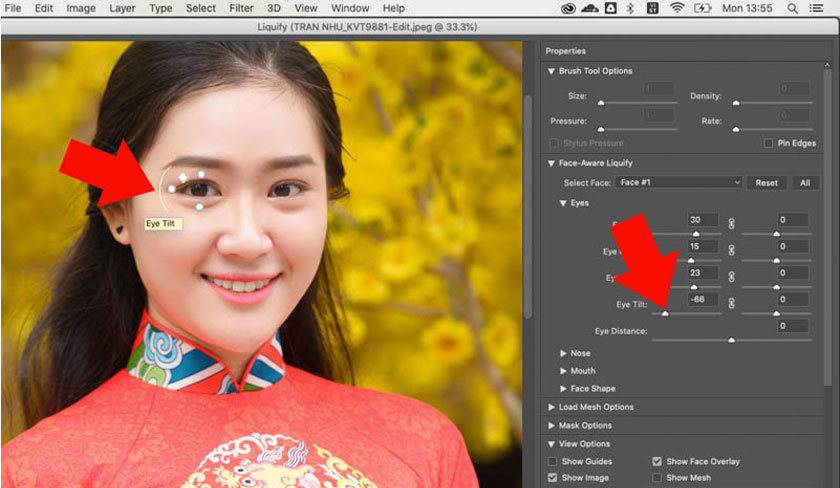840x488 pixels.
Task: Click the Rate slider handle
Action: point(736,129)
